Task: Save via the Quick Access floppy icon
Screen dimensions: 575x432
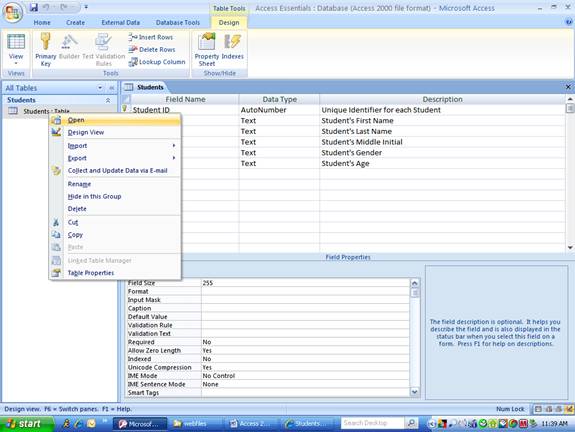Action: pyautogui.click(x=34, y=7)
